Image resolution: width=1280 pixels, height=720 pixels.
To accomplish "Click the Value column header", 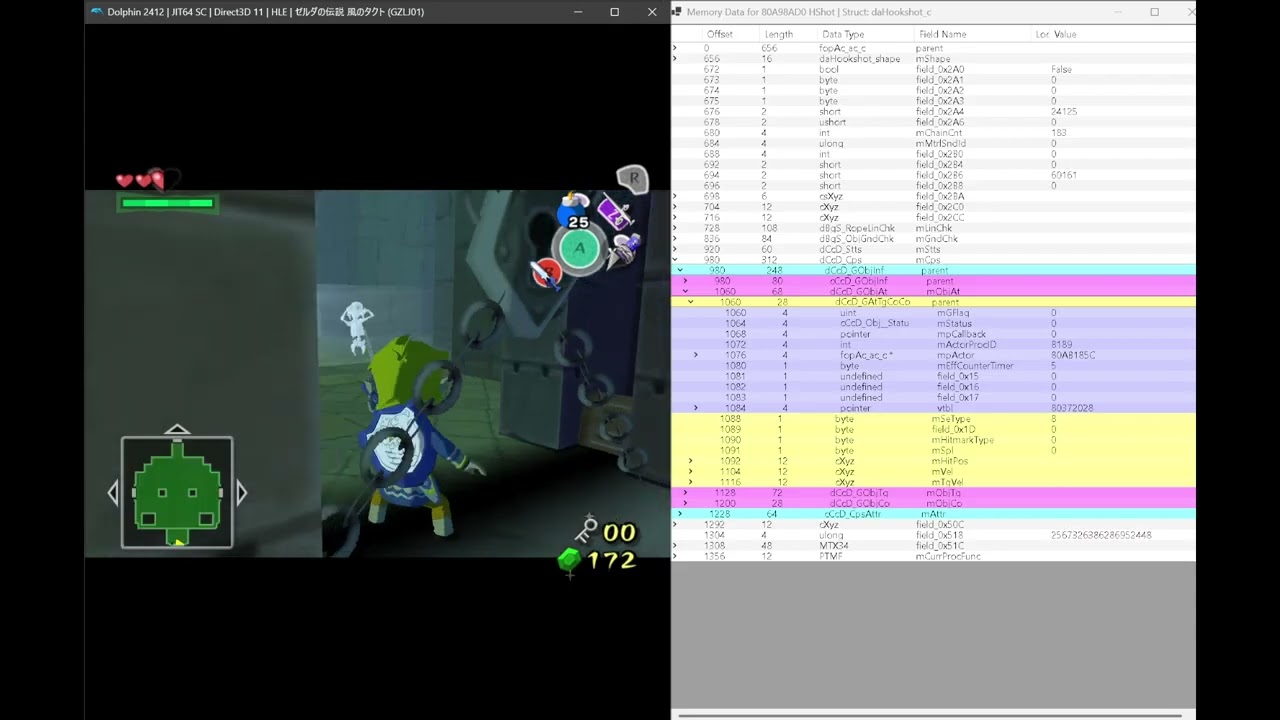I will [x=1065, y=34].
